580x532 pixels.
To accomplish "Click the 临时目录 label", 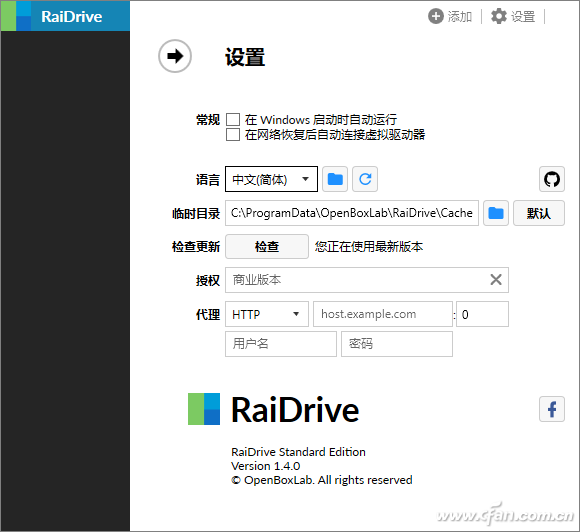I will [x=196, y=213].
